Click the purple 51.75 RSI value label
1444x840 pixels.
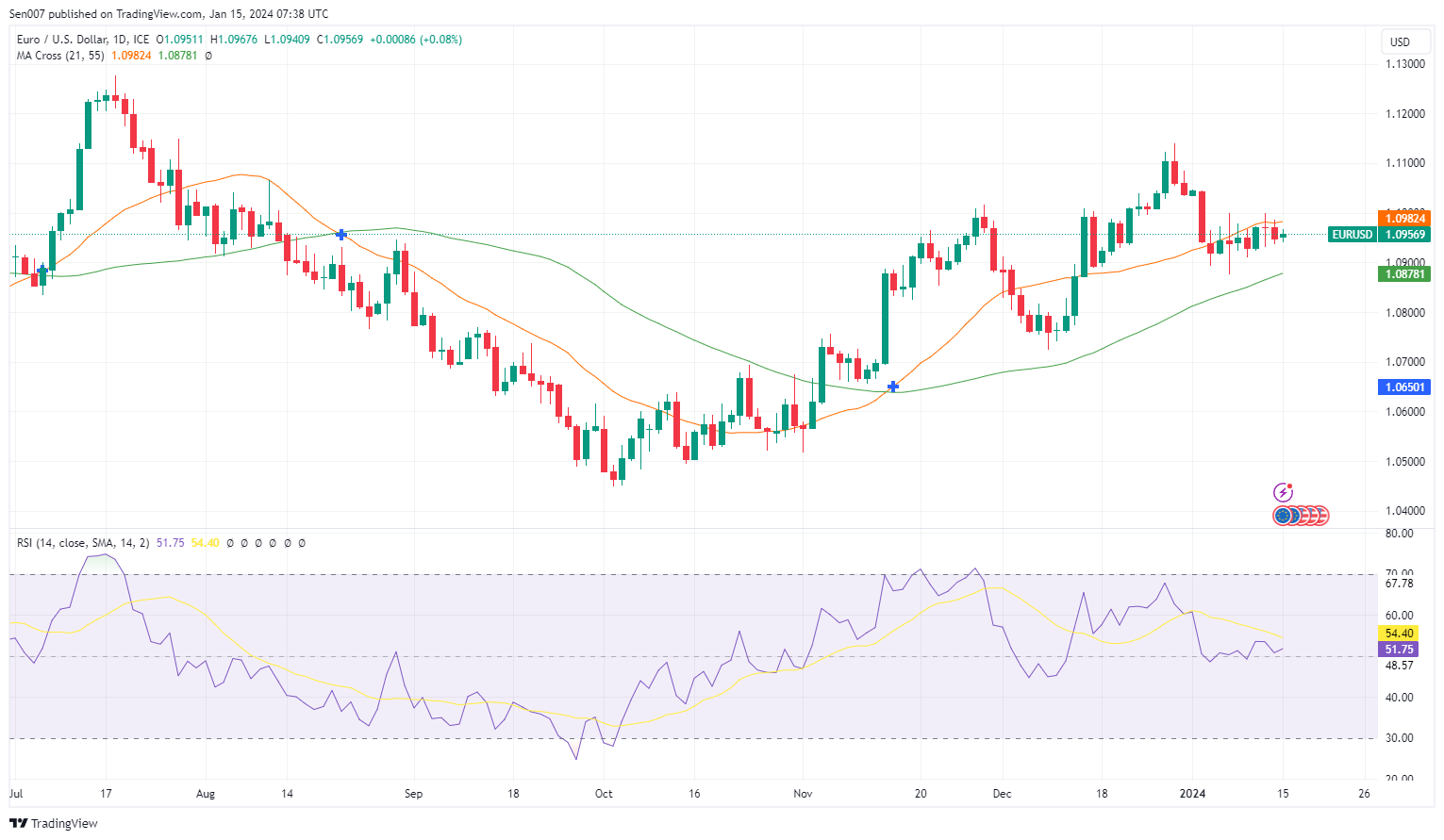(x=1398, y=650)
